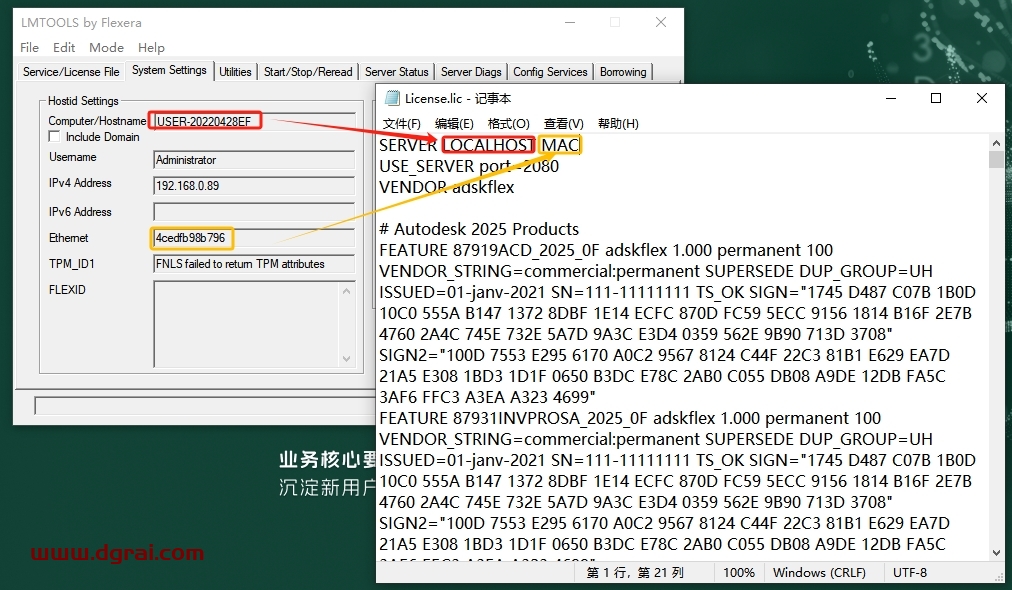Click the Computer/Hostname field

254,121
